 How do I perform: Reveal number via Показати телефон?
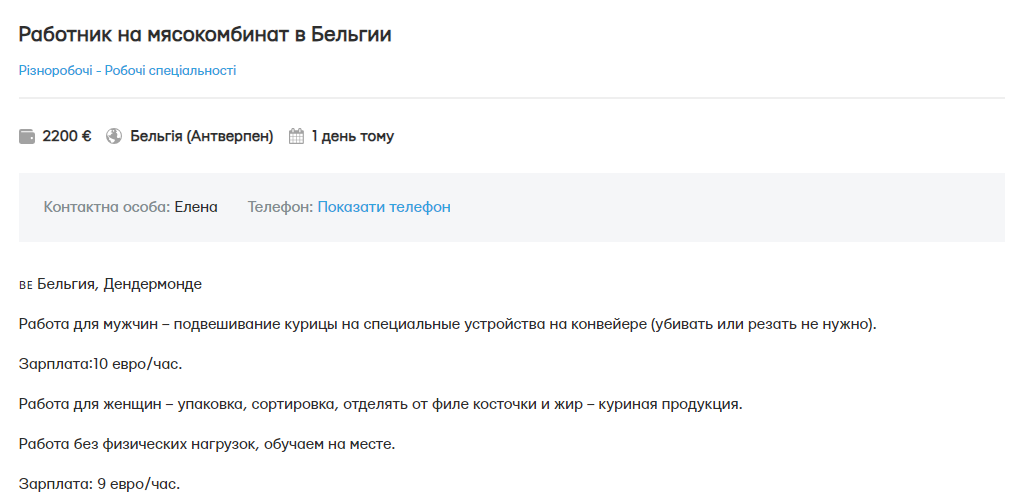click(x=384, y=207)
